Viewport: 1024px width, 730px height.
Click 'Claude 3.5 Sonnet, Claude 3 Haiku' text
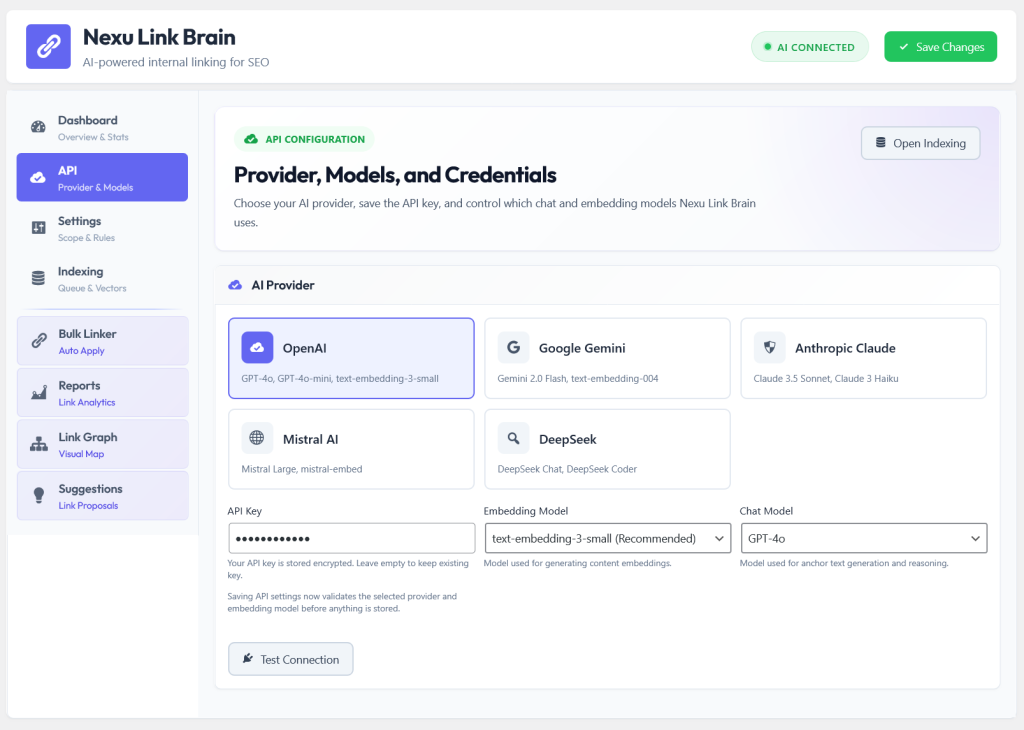coord(826,378)
